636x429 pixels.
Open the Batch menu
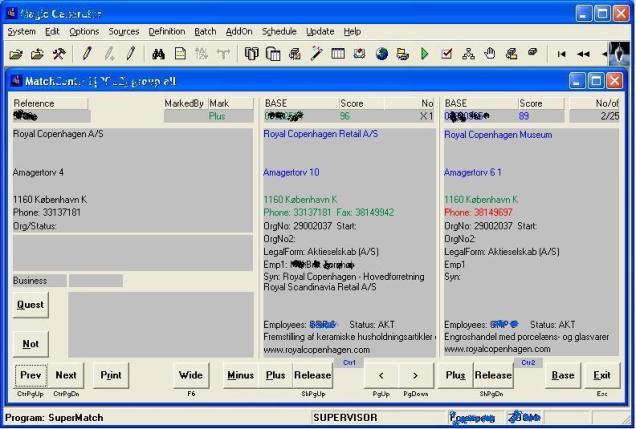(205, 32)
